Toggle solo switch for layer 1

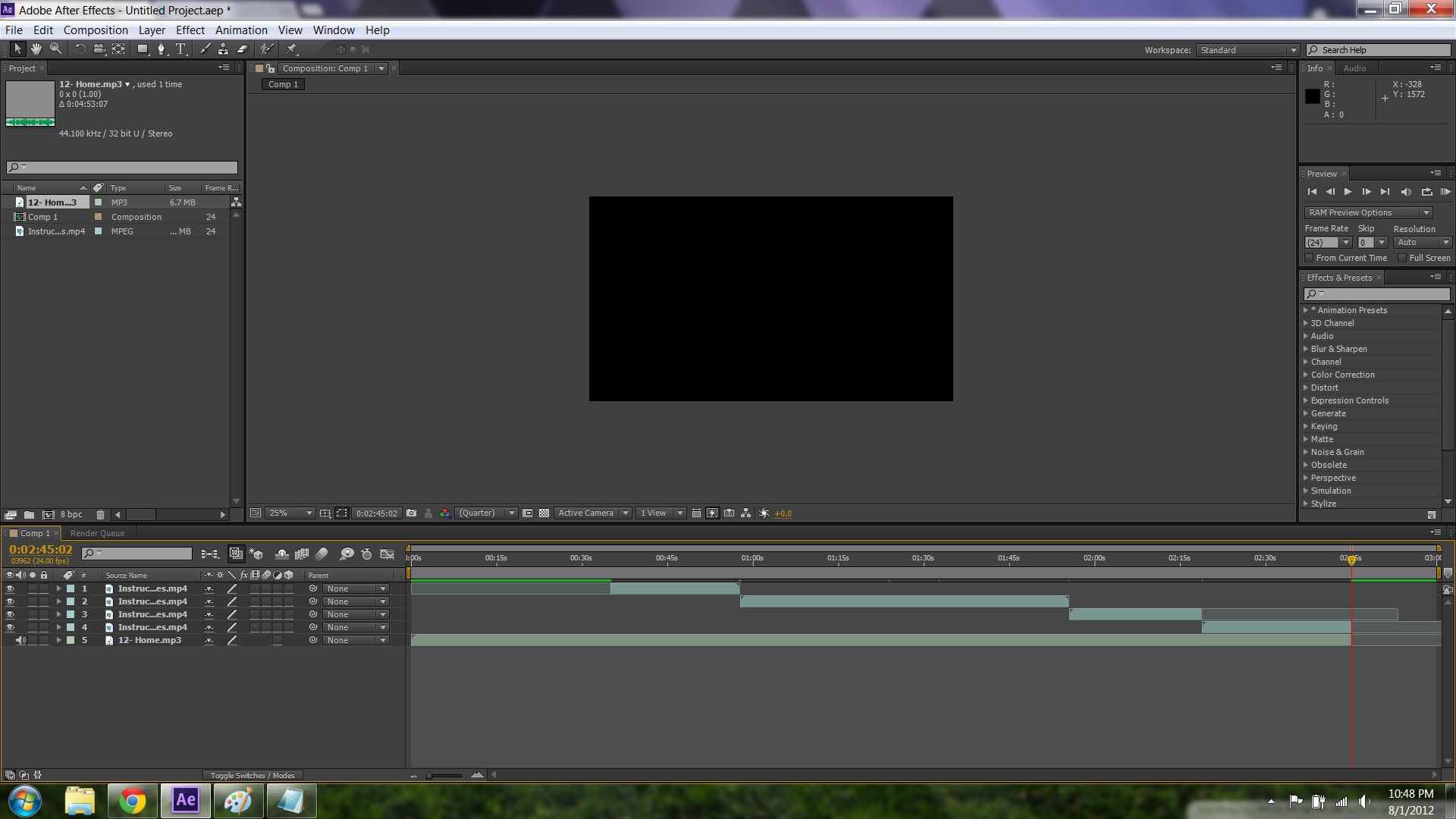pyautogui.click(x=33, y=588)
